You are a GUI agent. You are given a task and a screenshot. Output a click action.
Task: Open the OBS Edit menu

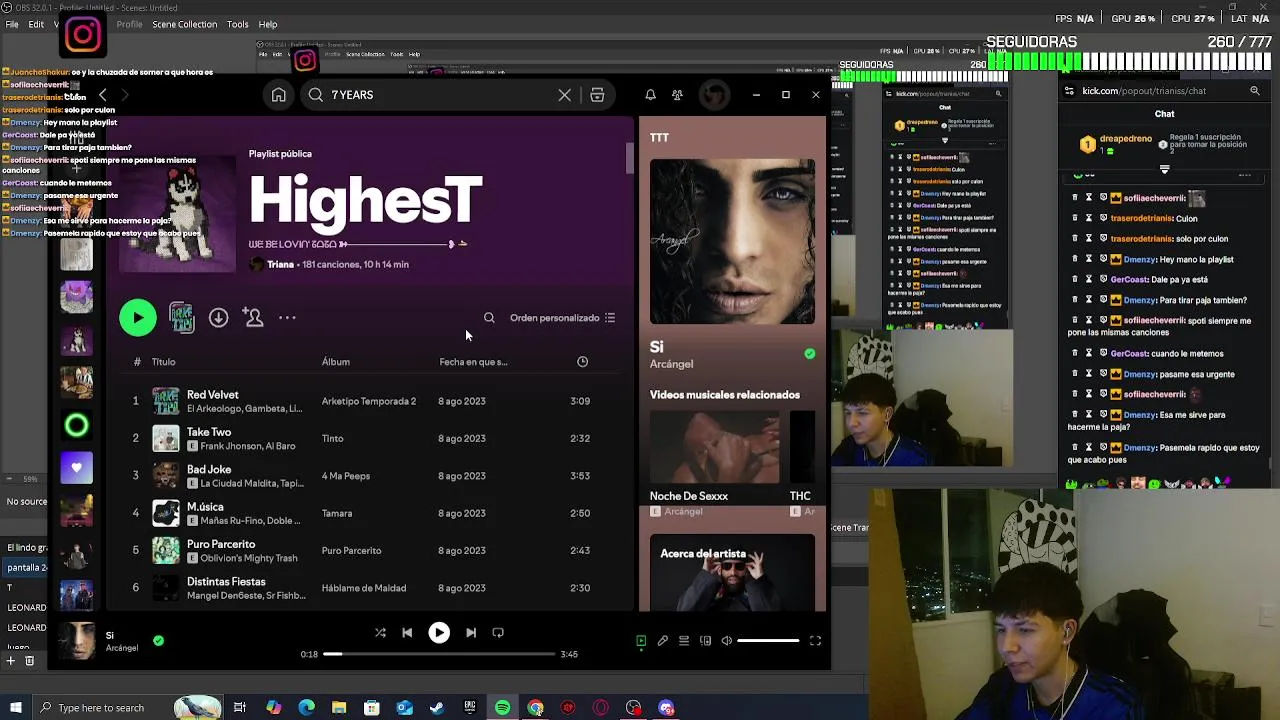(36, 24)
